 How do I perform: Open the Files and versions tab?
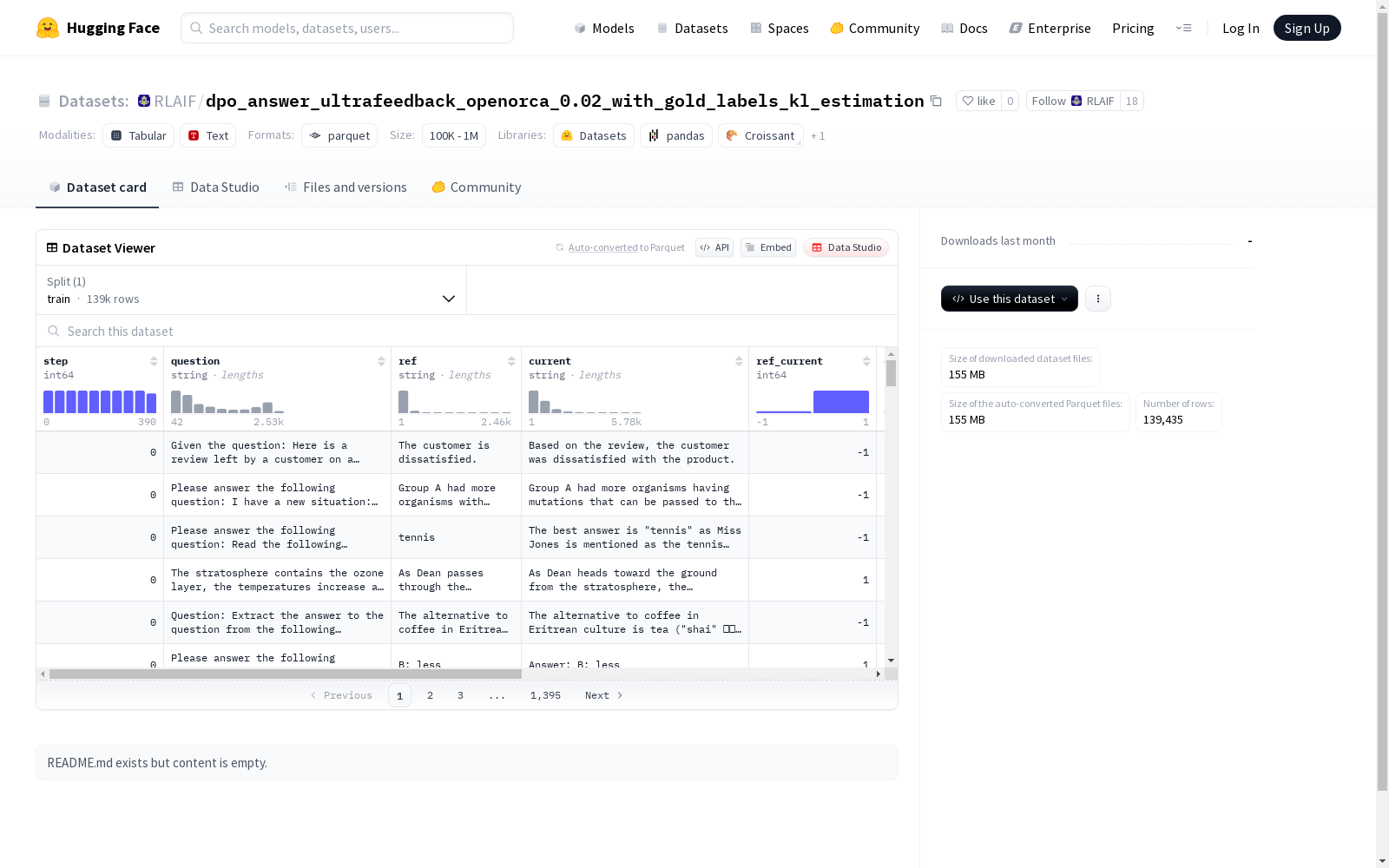(346, 187)
